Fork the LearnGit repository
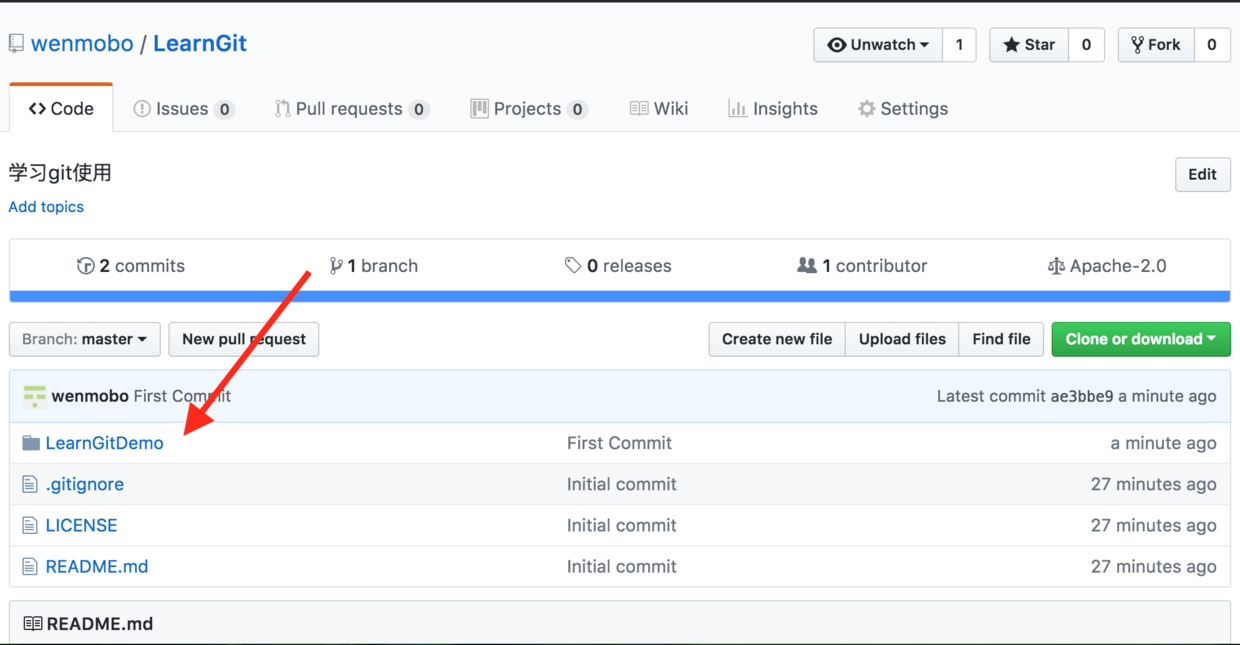1240x645 pixels. coord(1155,45)
